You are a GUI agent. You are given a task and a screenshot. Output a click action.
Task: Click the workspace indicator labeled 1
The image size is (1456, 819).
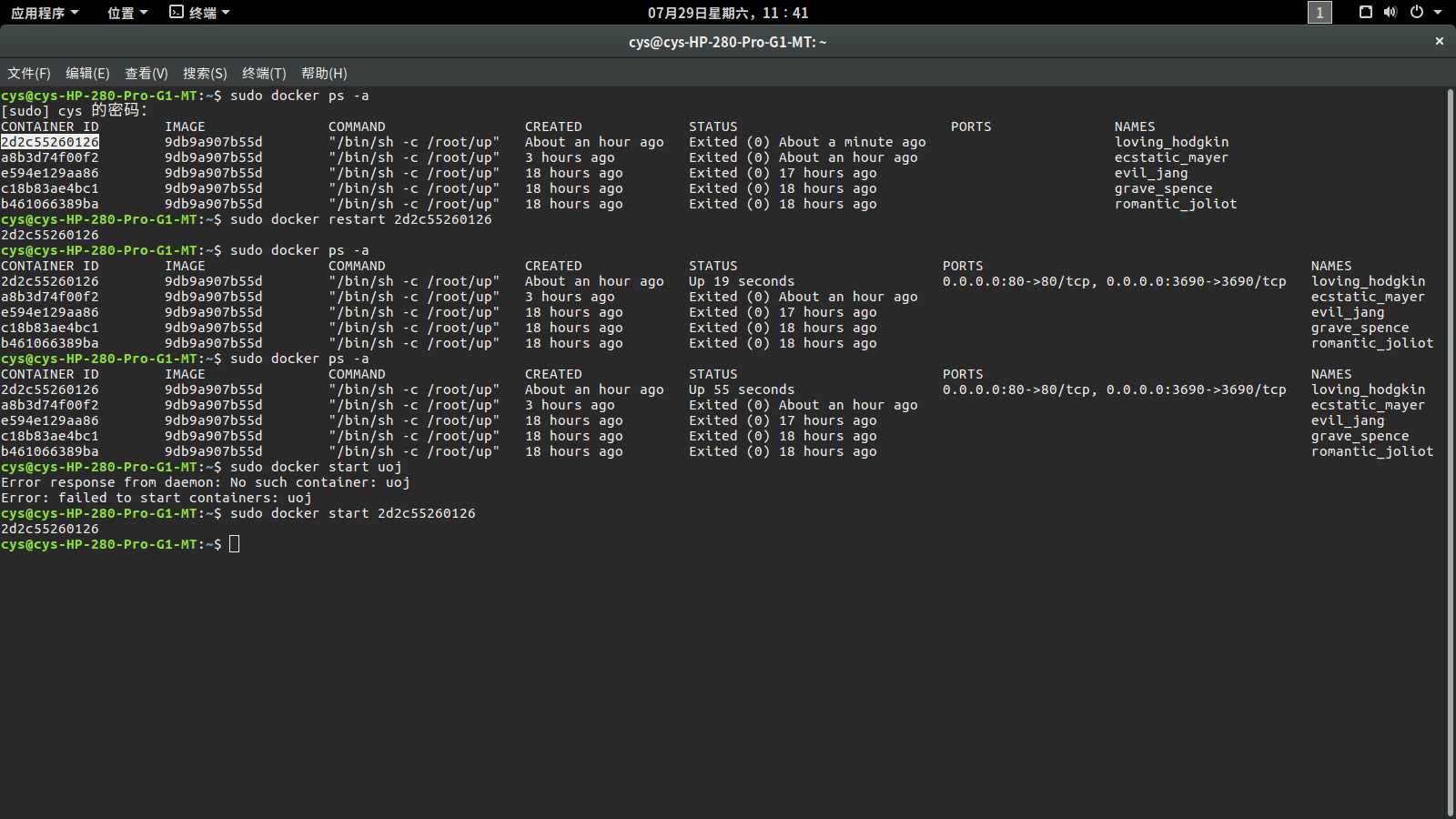click(x=1319, y=13)
